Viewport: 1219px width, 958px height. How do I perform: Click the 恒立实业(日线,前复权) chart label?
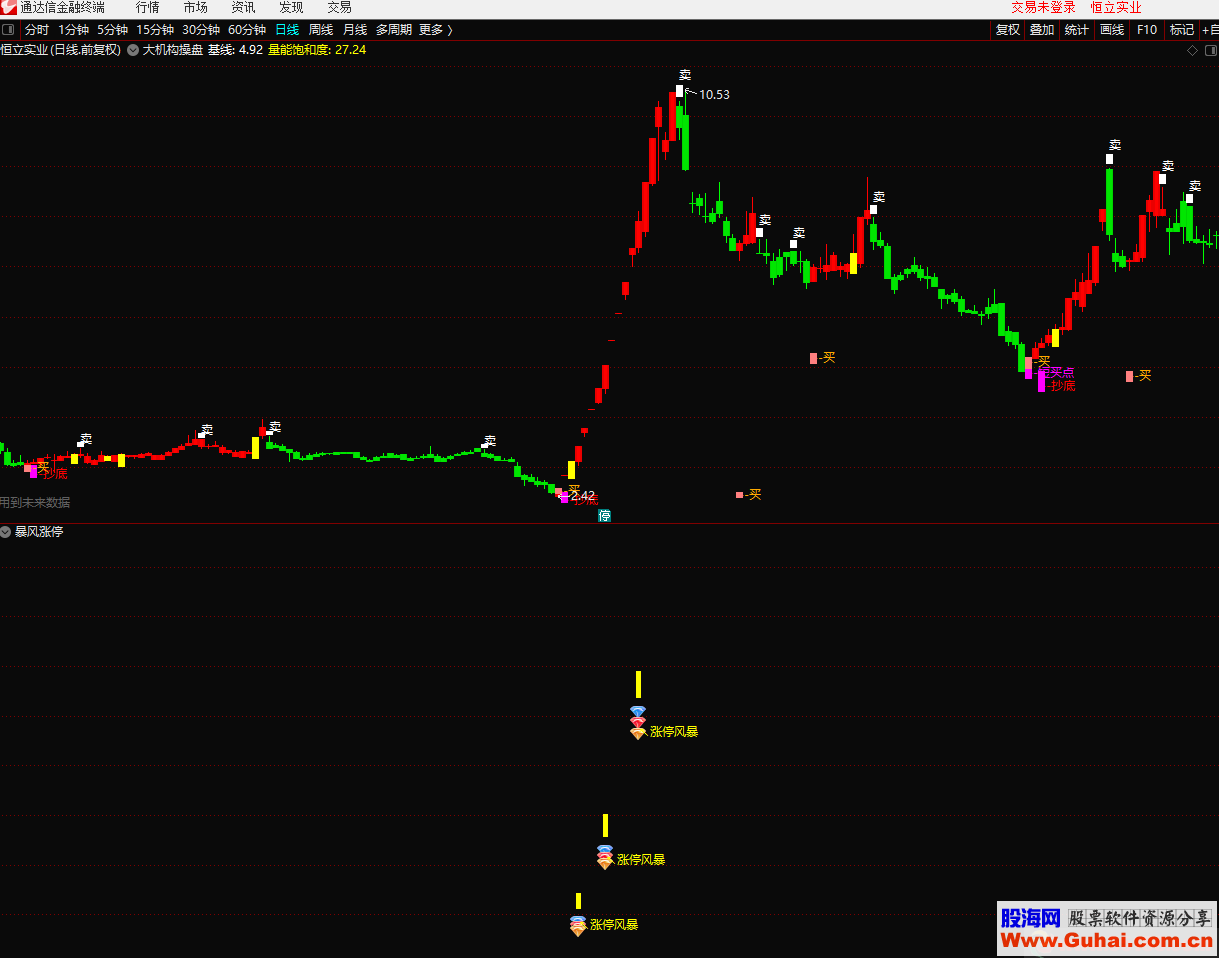[x=61, y=49]
